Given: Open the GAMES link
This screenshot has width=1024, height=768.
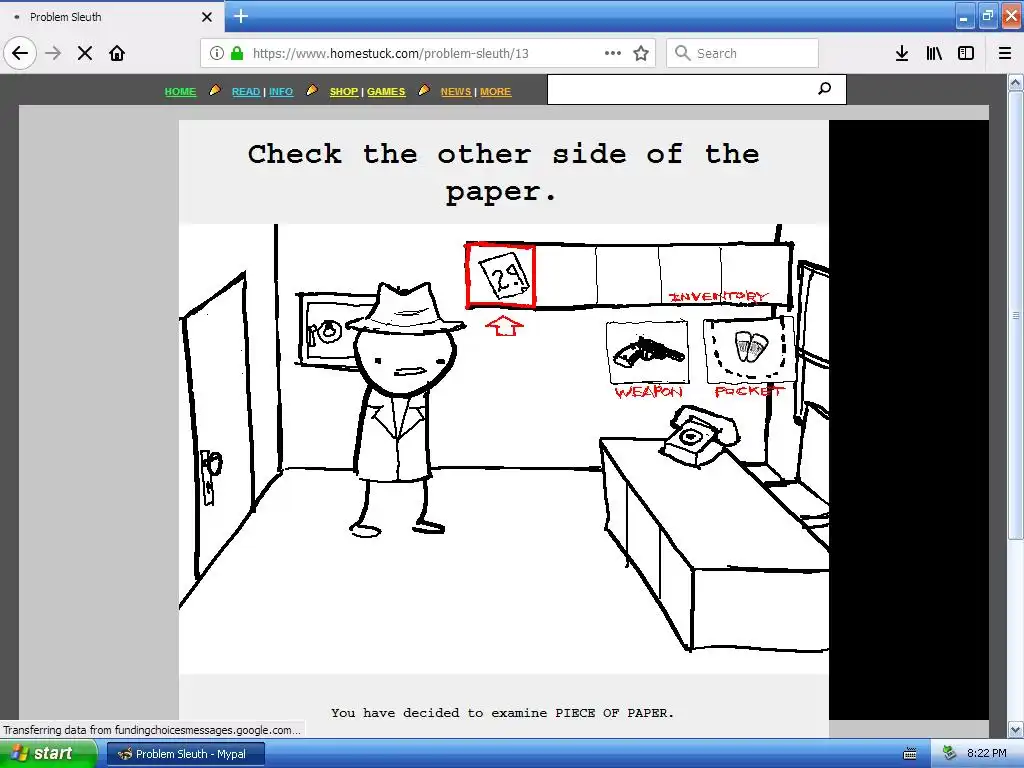Looking at the screenshot, I should click(x=386, y=91).
